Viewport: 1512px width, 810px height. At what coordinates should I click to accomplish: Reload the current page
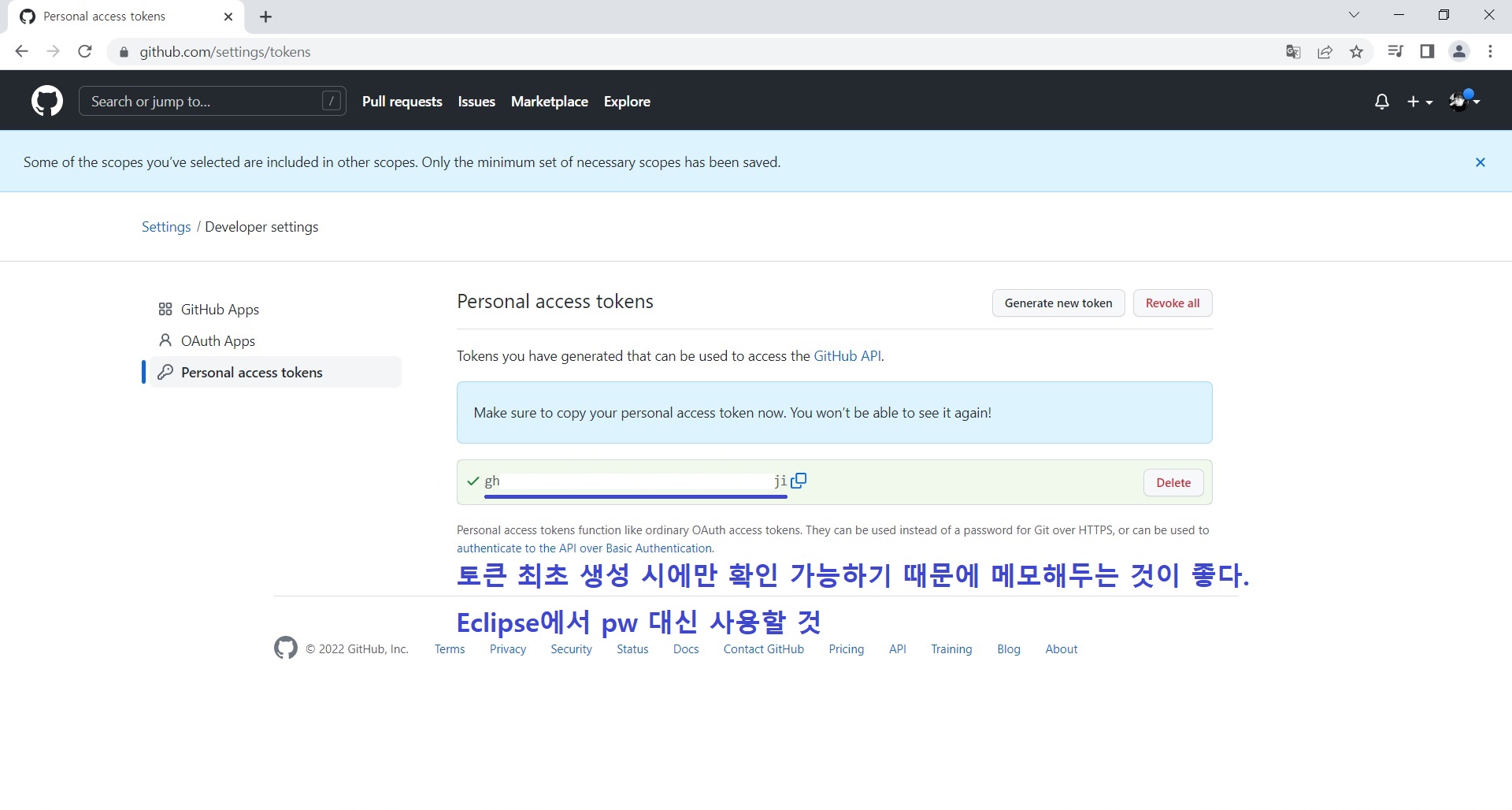[x=85, y=52]
